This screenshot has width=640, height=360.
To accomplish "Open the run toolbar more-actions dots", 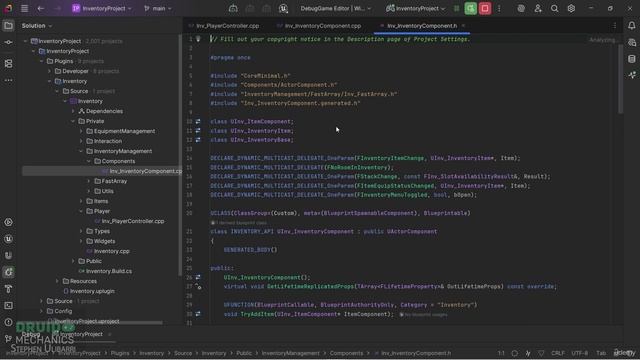I will point(499,8).
